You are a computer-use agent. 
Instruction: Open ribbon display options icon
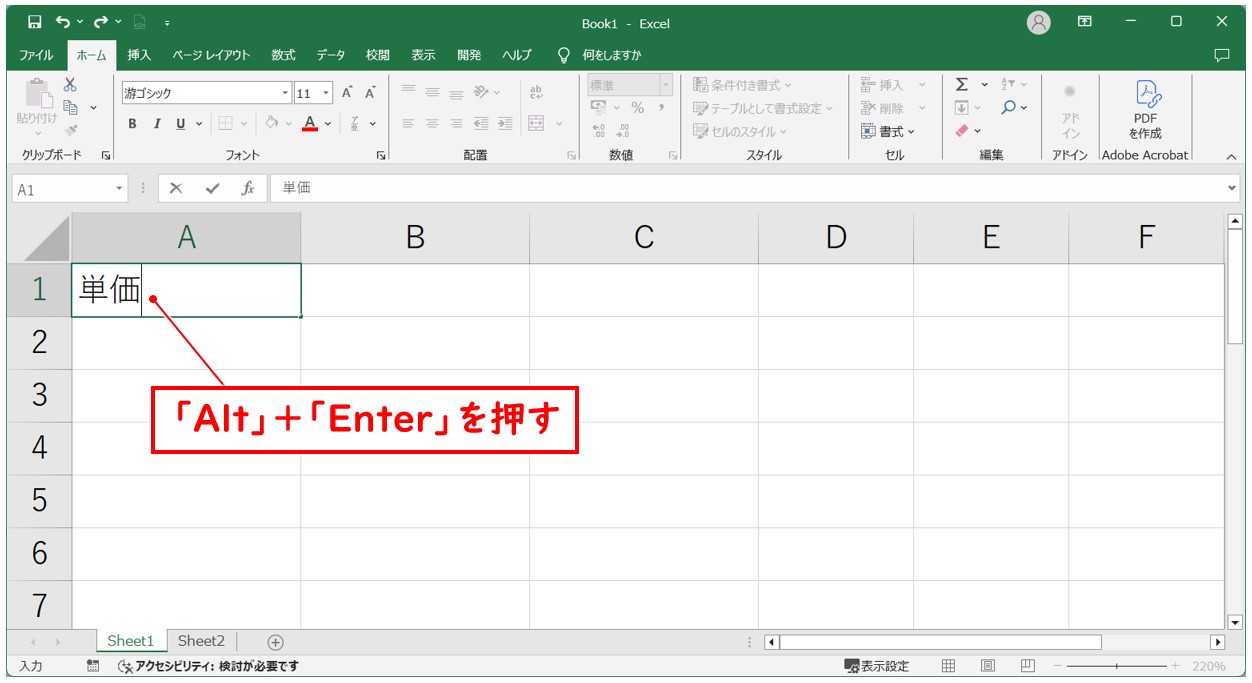pos(1085,22)
